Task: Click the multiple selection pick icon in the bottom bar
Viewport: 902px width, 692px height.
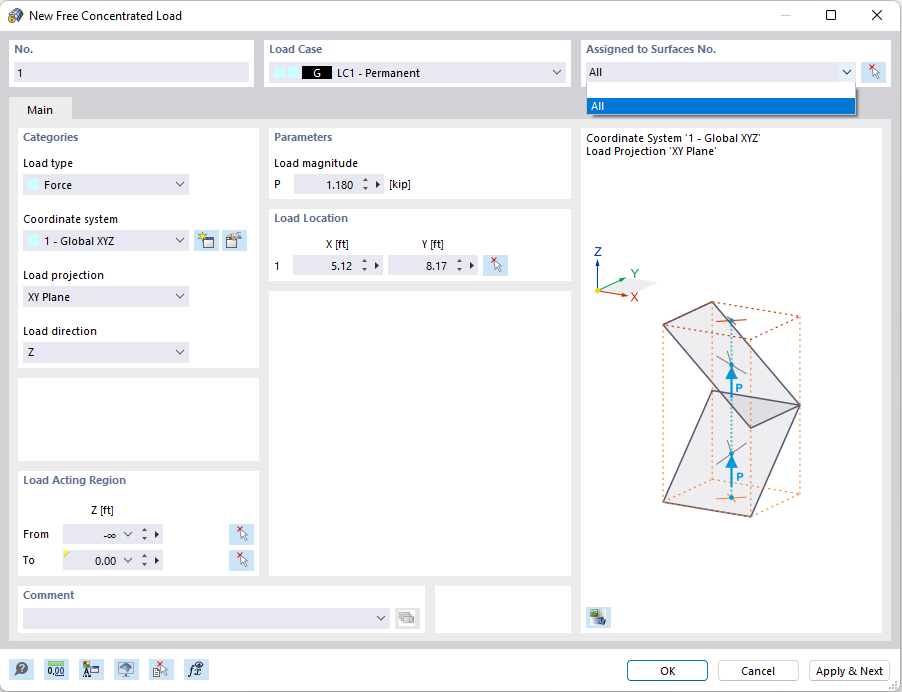Action: (161, 670)
